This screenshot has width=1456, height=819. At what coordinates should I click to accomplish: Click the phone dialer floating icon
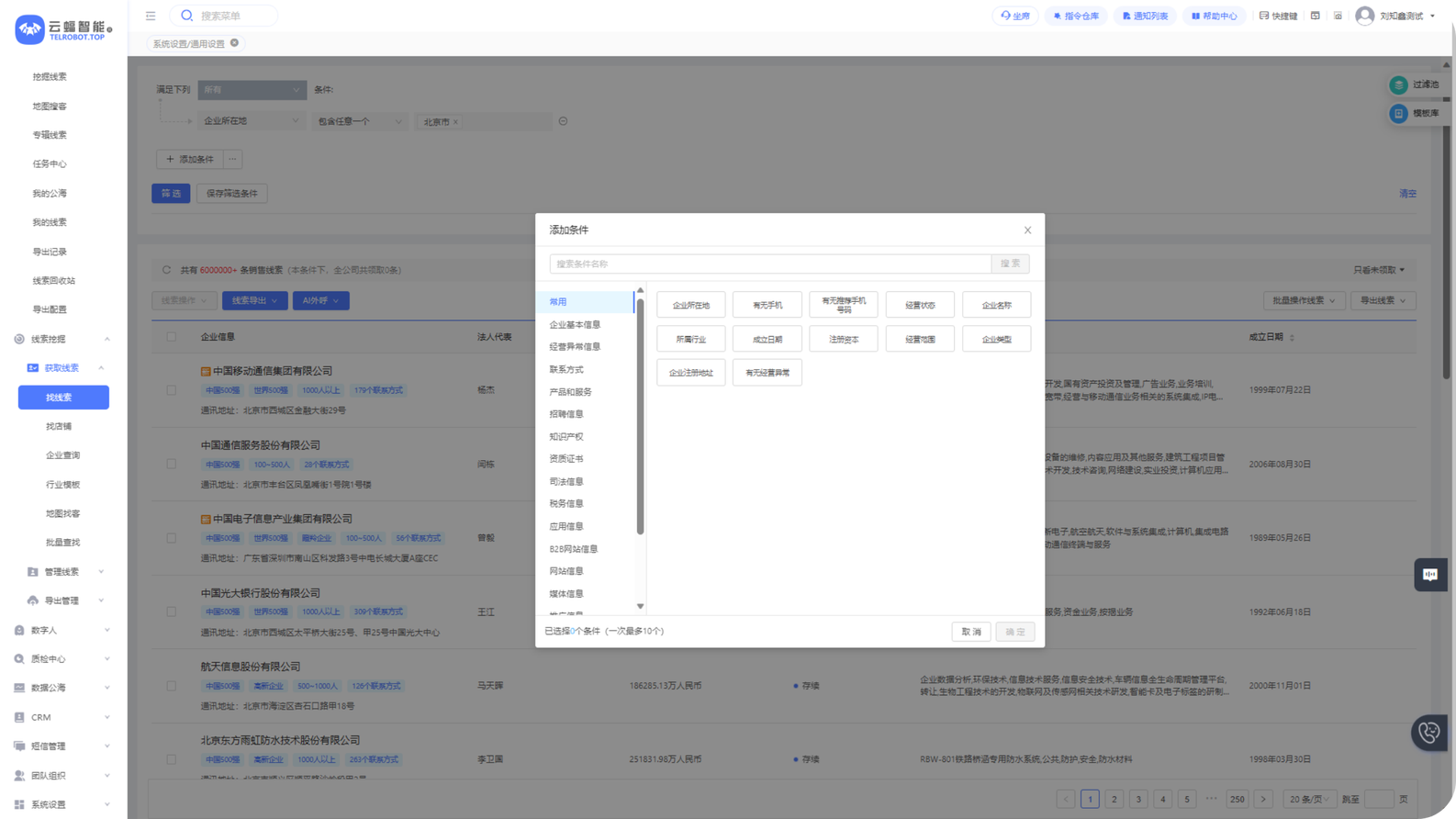pyautogui.click(x=1428, y=733)
